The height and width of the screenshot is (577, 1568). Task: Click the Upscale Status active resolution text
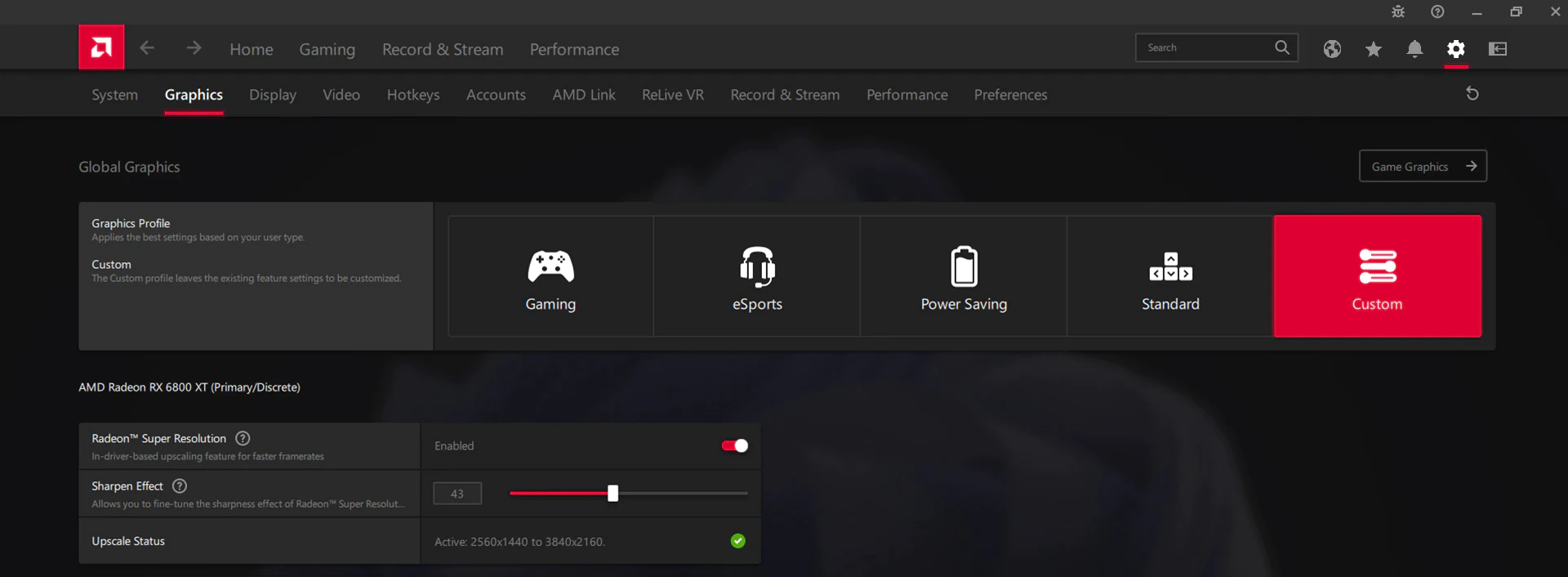coord(519,542)
